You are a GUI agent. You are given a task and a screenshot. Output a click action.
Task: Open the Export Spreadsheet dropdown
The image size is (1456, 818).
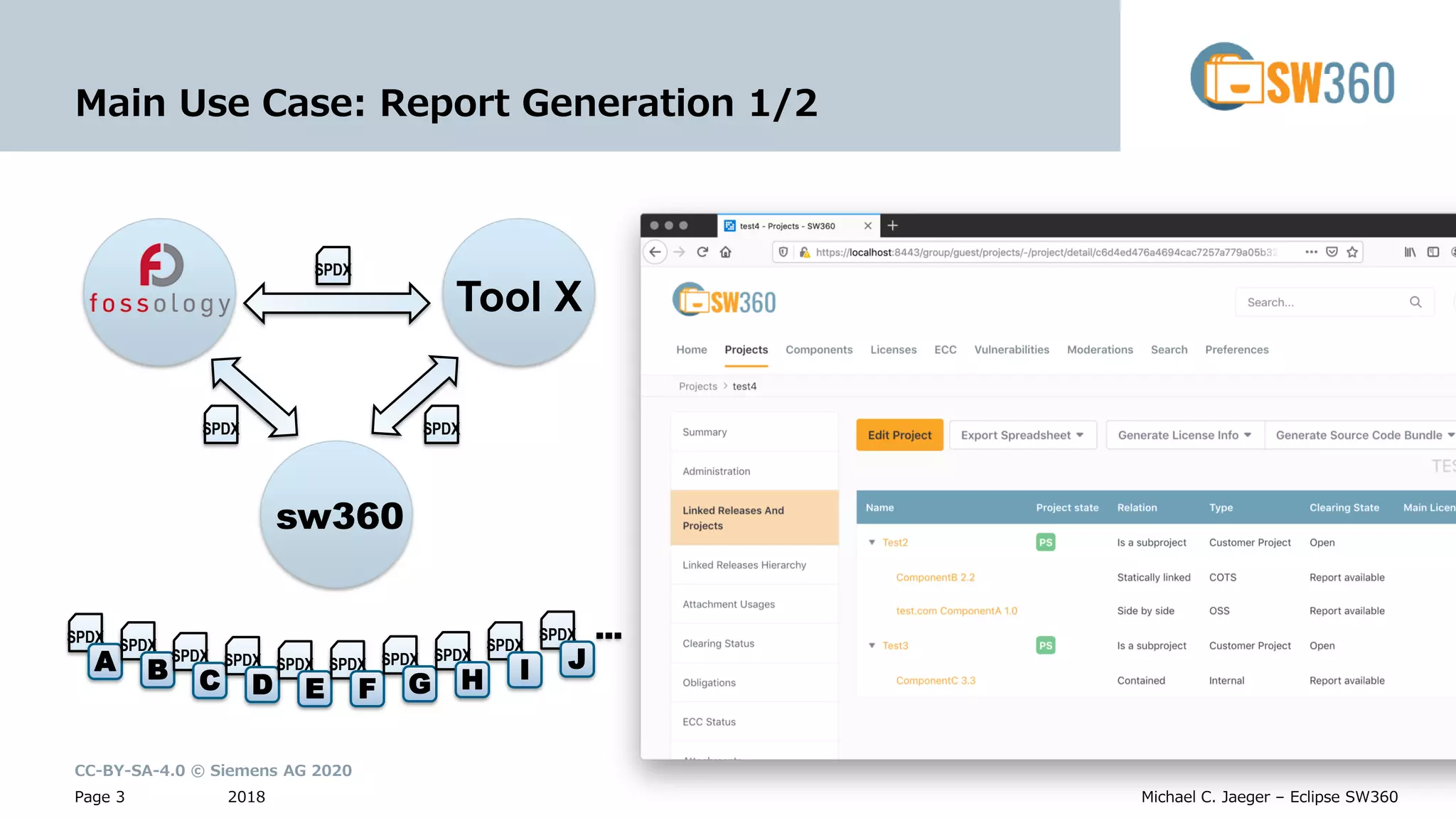[x=1022, y=435]
